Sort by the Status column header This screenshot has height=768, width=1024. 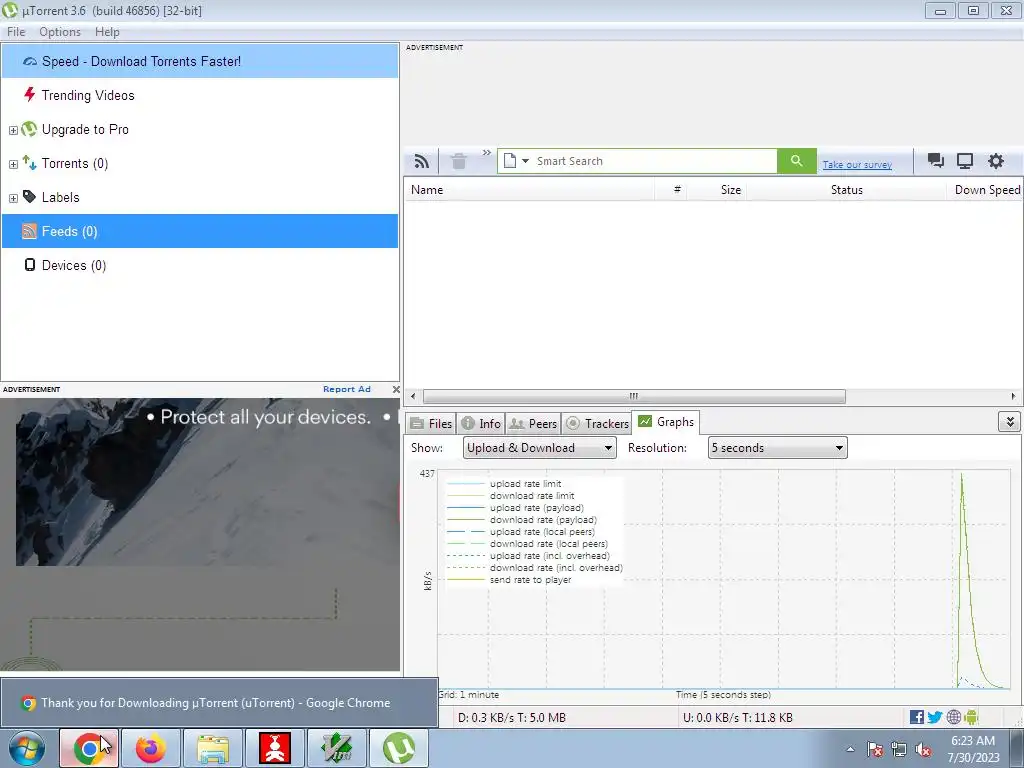coord(846,190)
